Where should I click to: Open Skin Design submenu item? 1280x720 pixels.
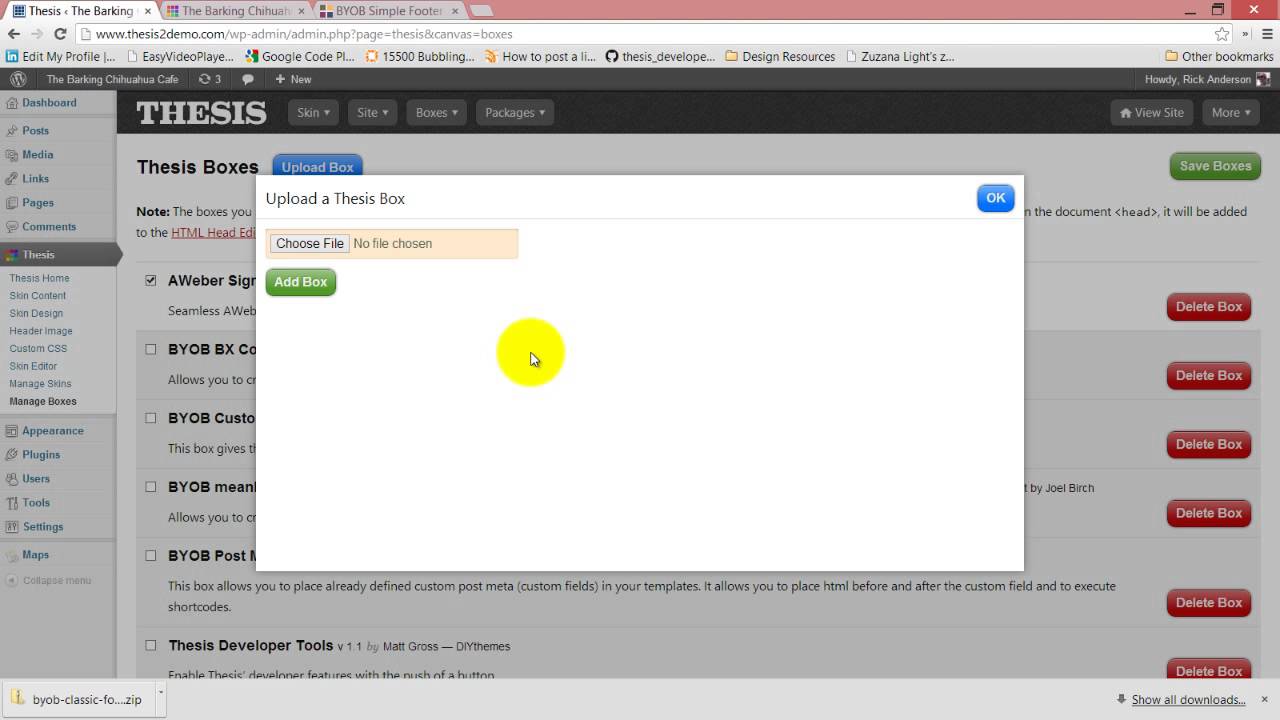(x=36, y=314)
